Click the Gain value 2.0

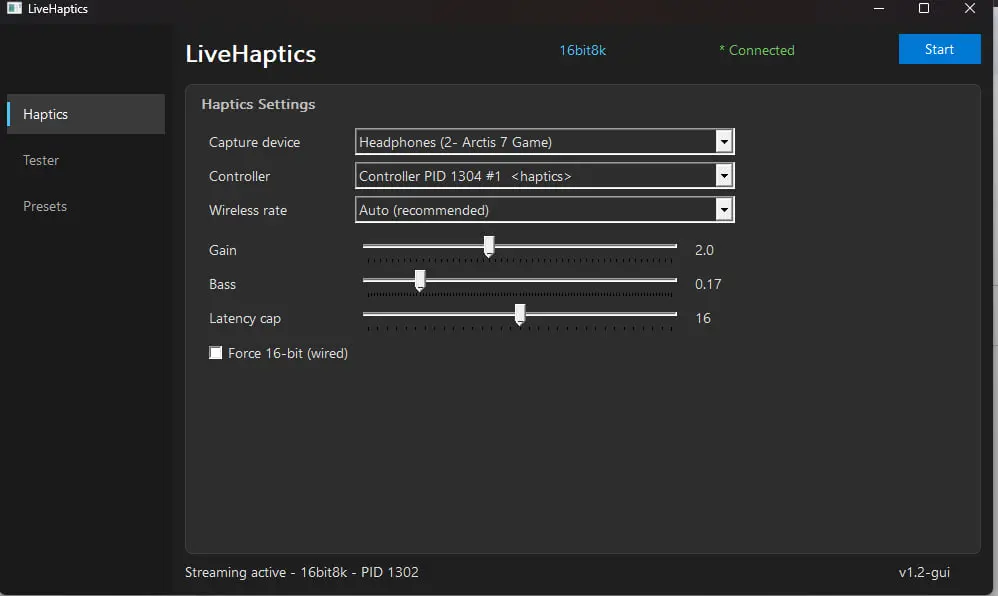(x=704, y=250)
